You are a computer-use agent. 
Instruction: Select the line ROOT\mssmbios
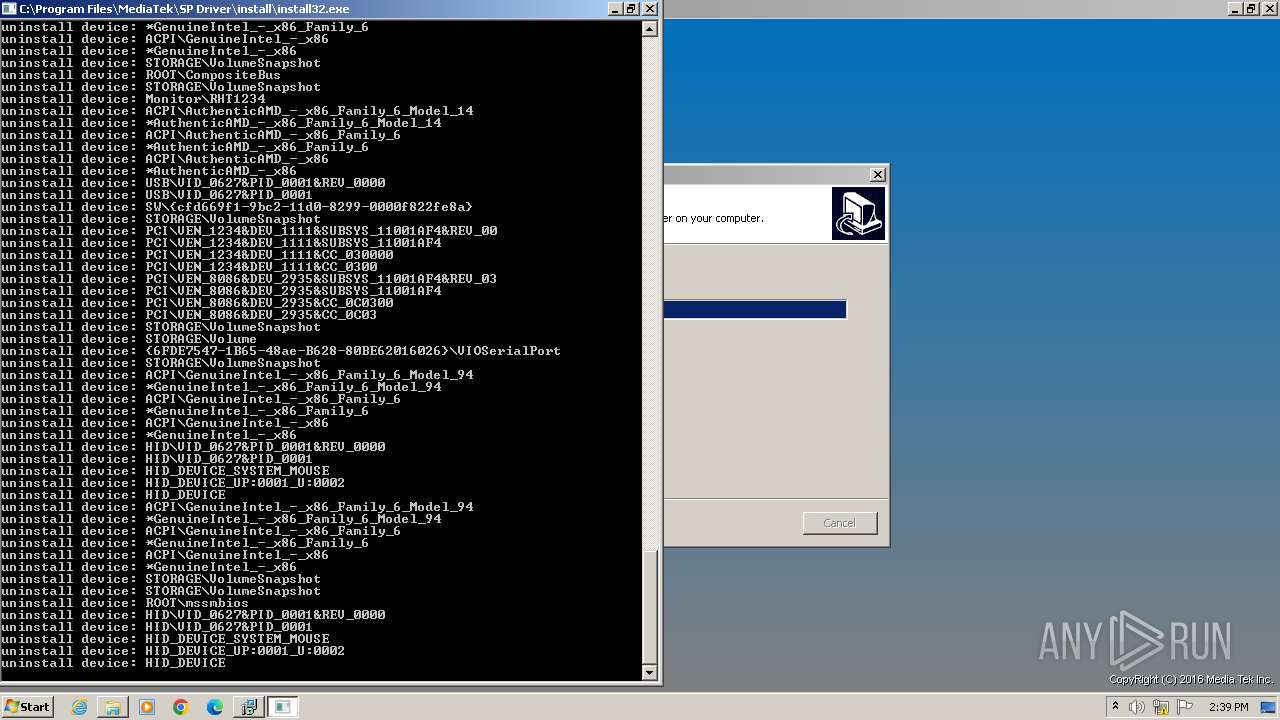click(125, 603)
